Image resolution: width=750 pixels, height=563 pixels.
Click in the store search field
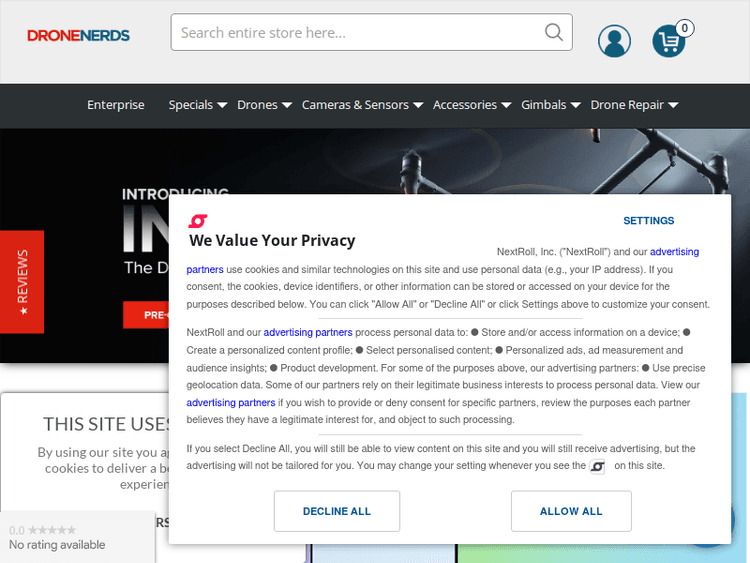pos(360,32)
